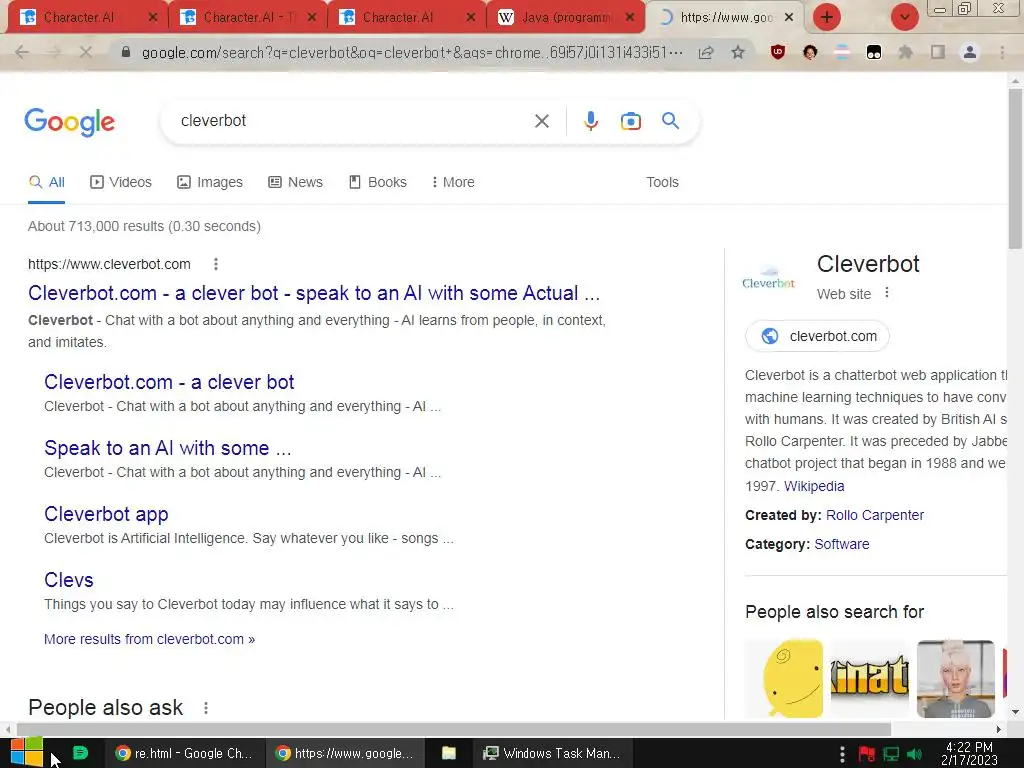The image size is (1024, 768).
Task: Open Chrome three-dot menu
Action: pos(1002,52)
